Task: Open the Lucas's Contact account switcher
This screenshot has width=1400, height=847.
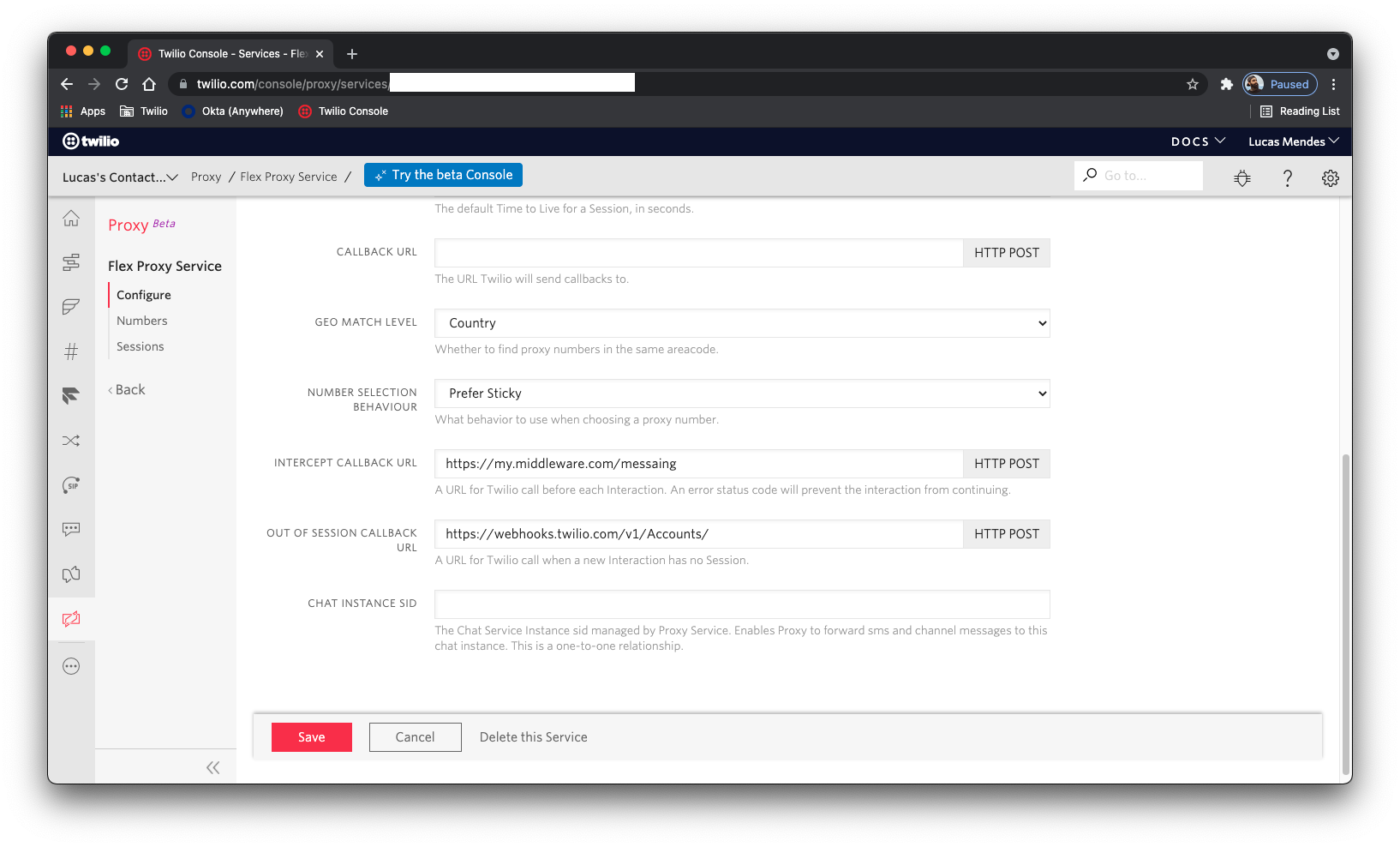Action: 120,177
